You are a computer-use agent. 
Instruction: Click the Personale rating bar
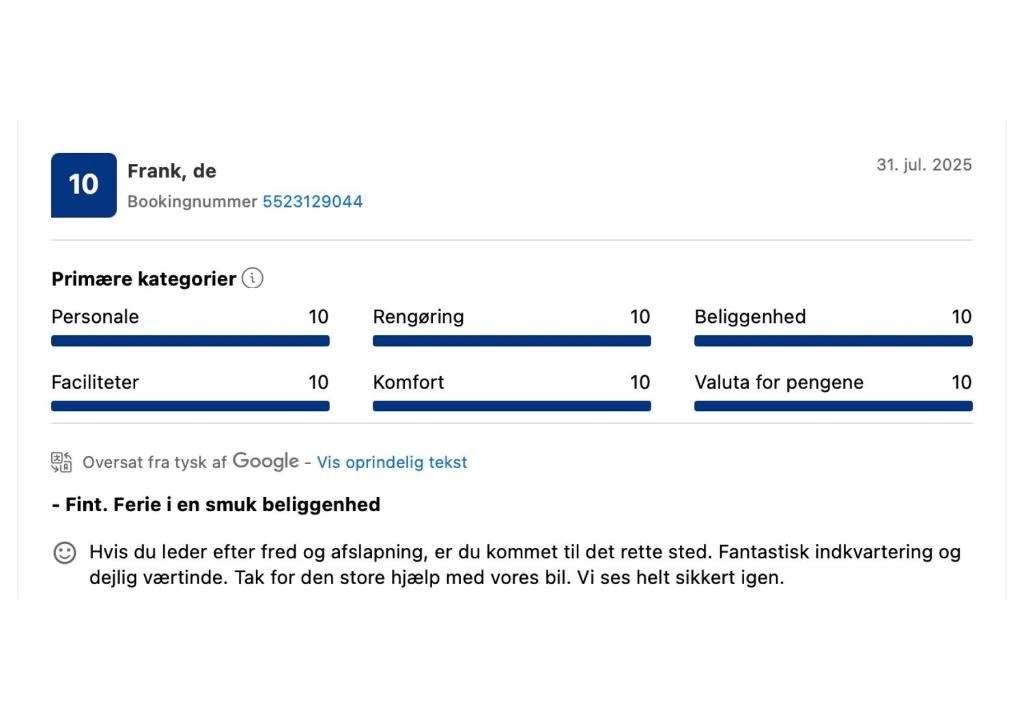pos(190,340)
